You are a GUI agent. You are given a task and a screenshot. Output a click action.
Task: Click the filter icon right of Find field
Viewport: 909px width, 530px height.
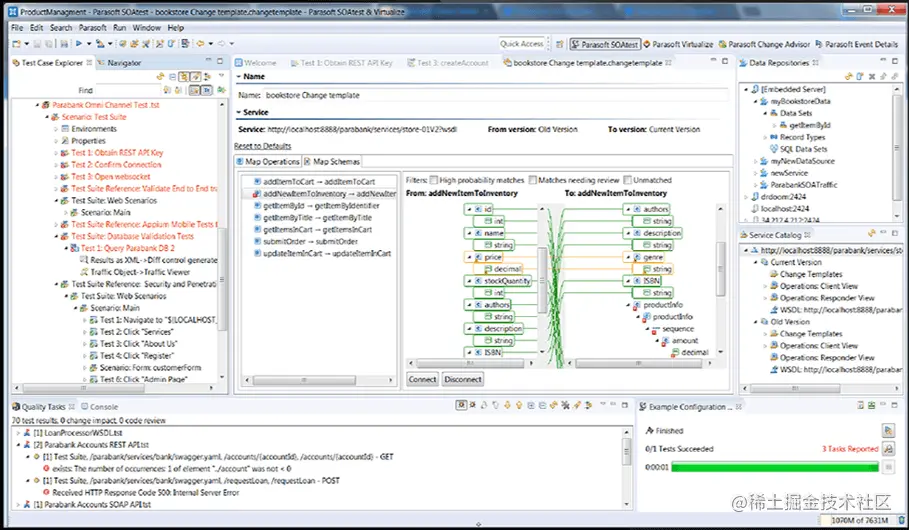coord(167,90)
